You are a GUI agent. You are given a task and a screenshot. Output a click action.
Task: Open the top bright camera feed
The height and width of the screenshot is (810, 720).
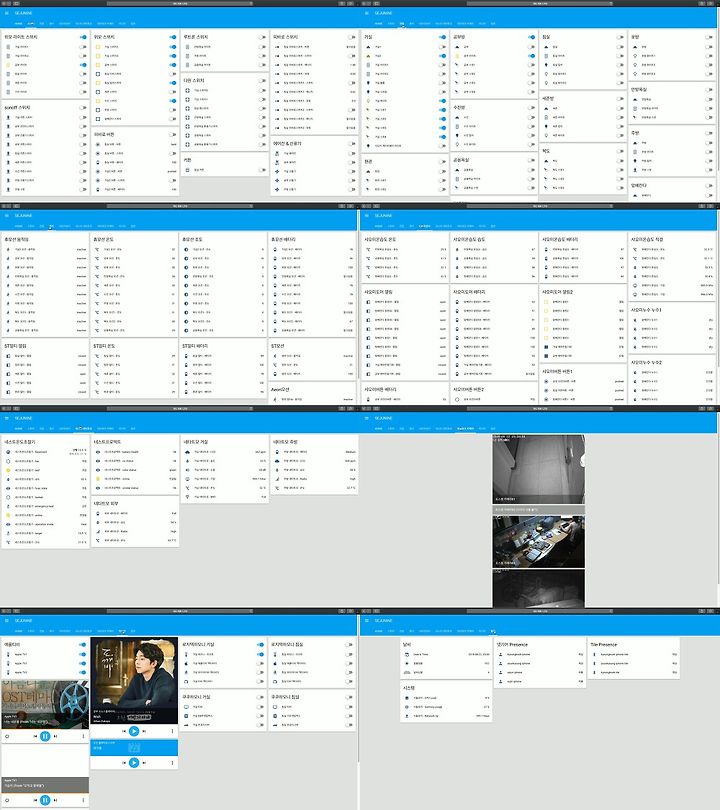coord(538,469)
